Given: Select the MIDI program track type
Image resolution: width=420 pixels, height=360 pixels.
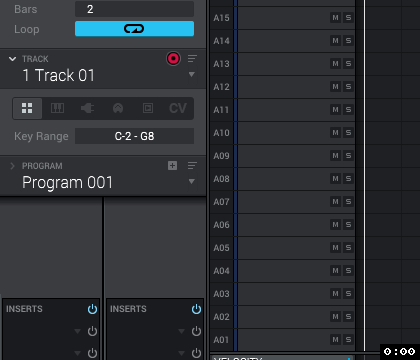Looking at the screenshot, I should [118, 108].
